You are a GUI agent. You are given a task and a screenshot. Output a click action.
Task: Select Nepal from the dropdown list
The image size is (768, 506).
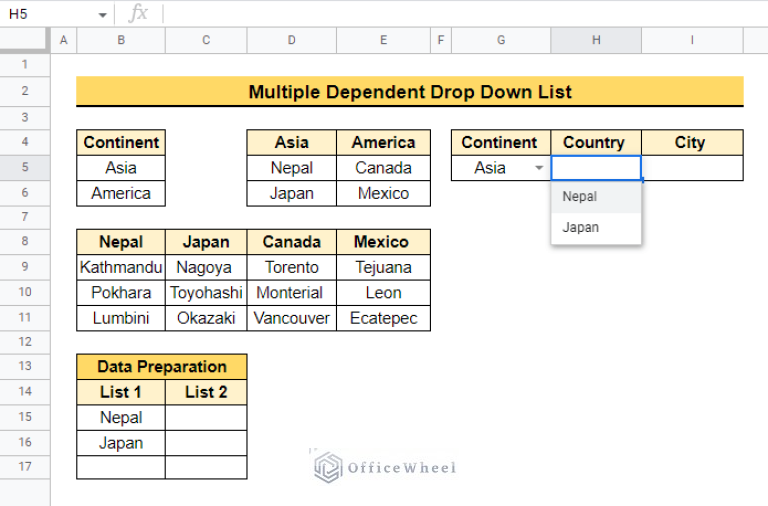[x=580, y=197]
